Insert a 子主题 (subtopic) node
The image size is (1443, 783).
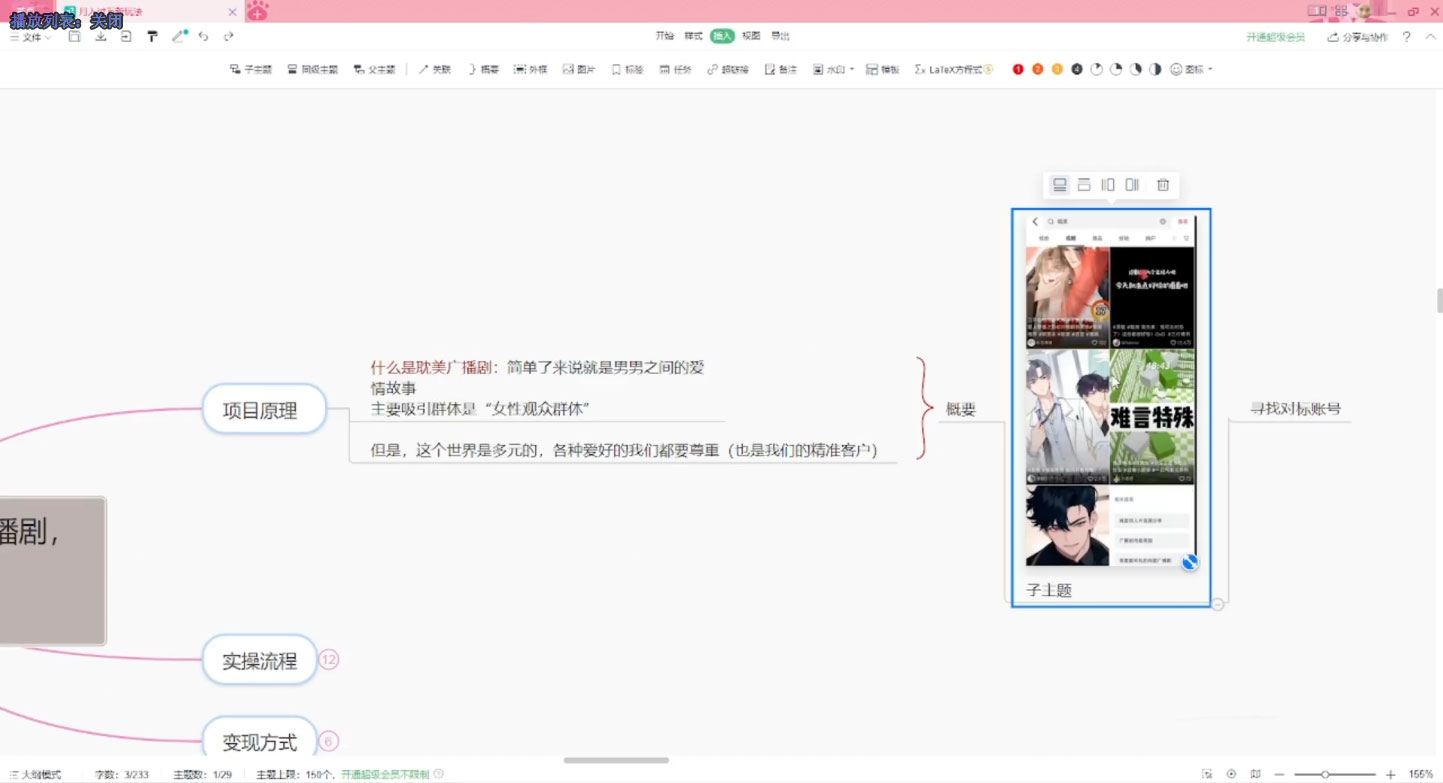pyautogui.click(x=250, y=69)
